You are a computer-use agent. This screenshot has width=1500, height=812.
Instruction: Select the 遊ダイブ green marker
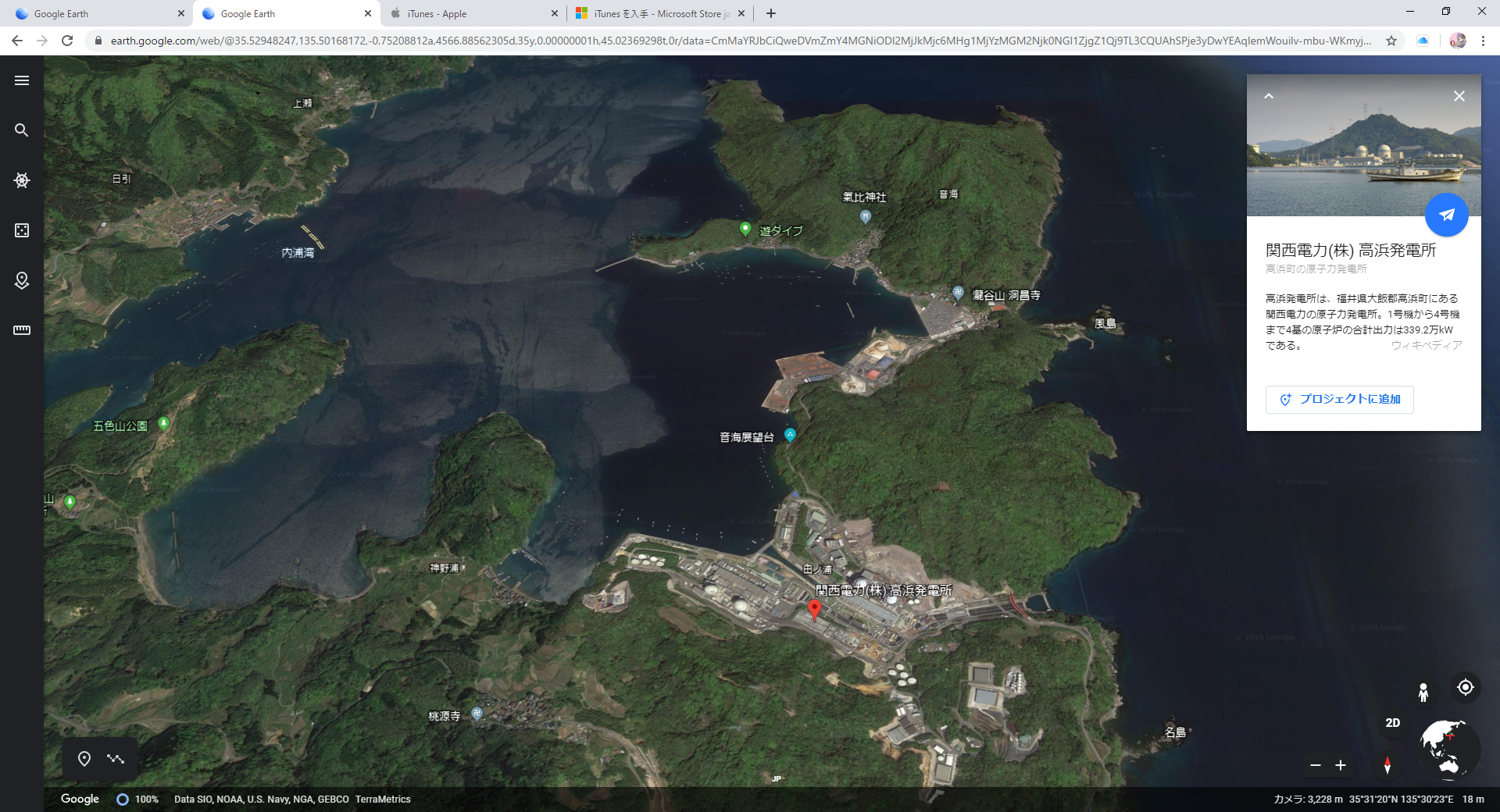(x=745, y=229)
